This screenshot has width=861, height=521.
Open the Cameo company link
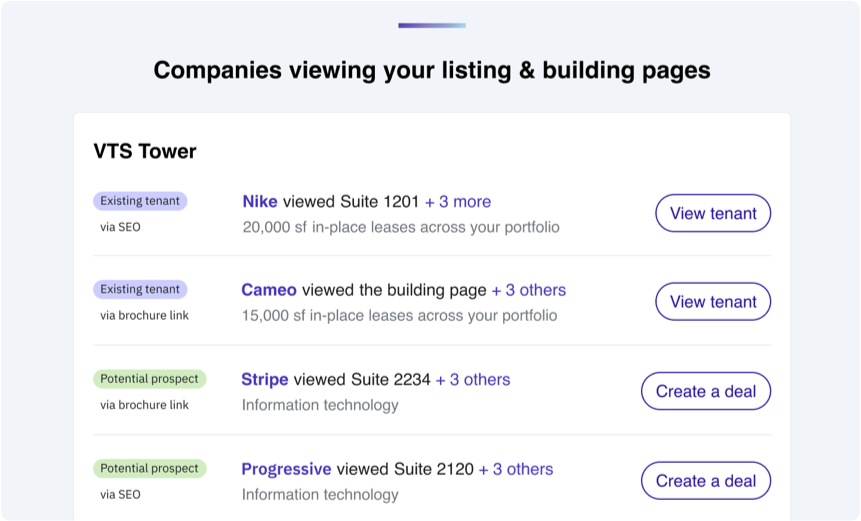[x=269, y=290]
